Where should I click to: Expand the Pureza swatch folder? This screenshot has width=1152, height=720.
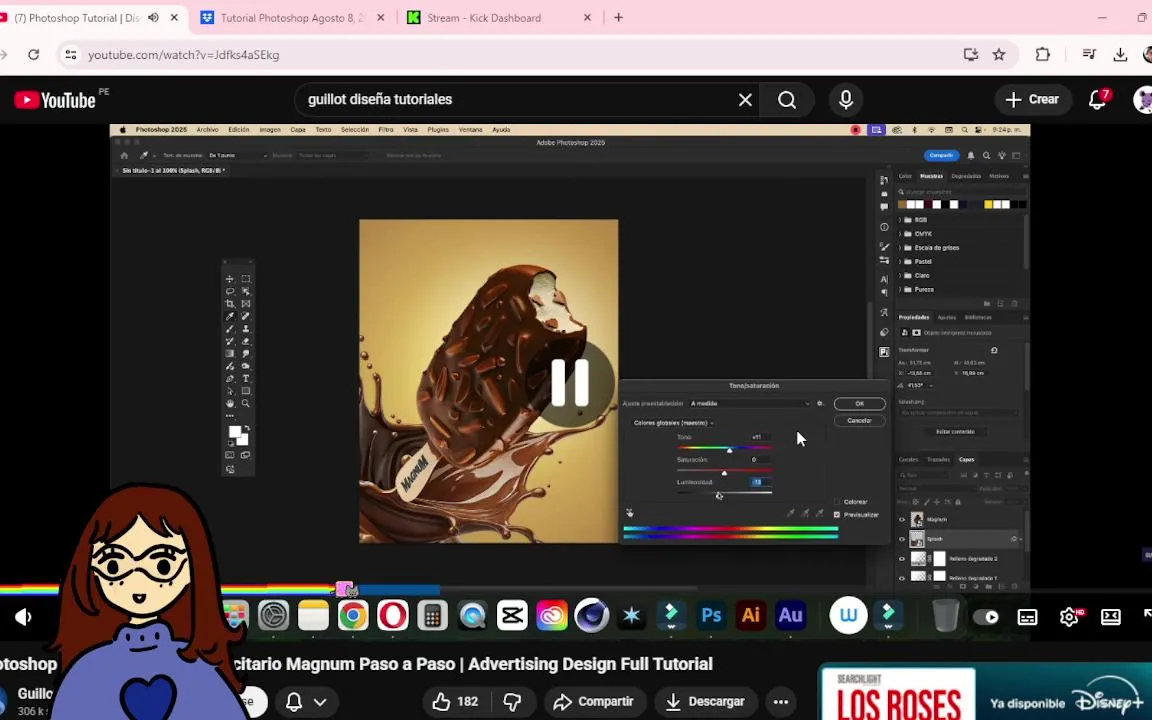tap(900, 289)
